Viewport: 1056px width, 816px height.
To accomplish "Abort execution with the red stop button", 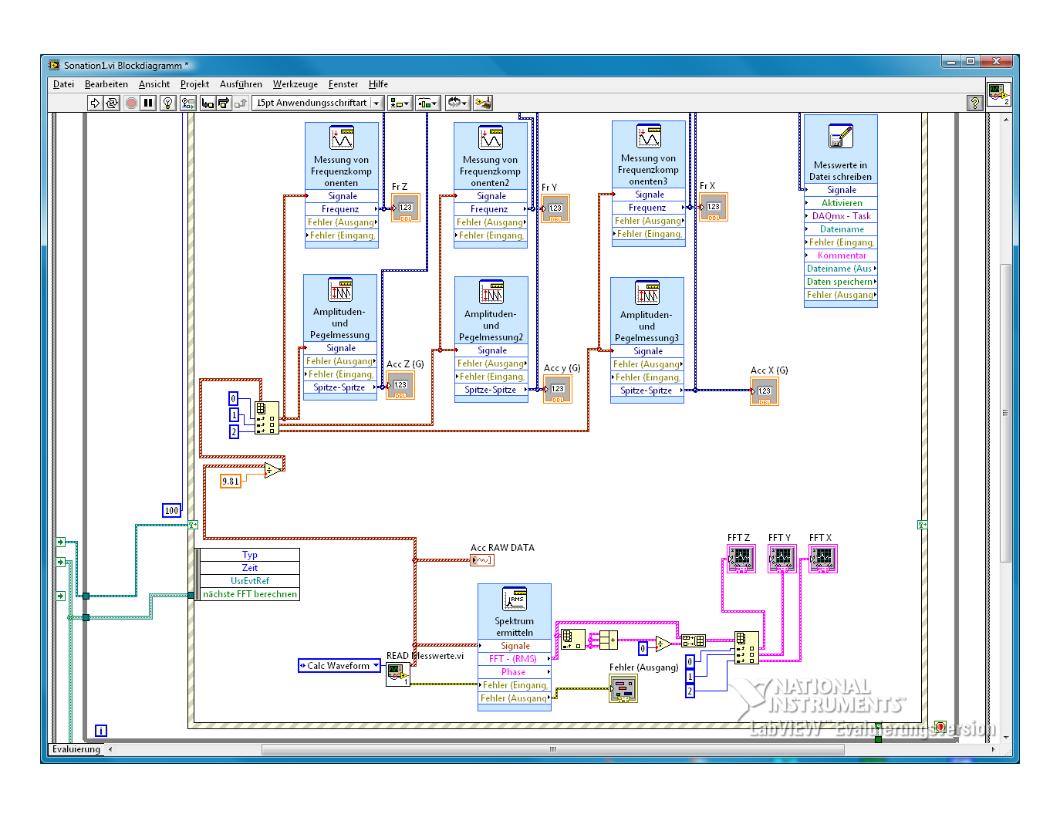I will [x=131, y=103].
